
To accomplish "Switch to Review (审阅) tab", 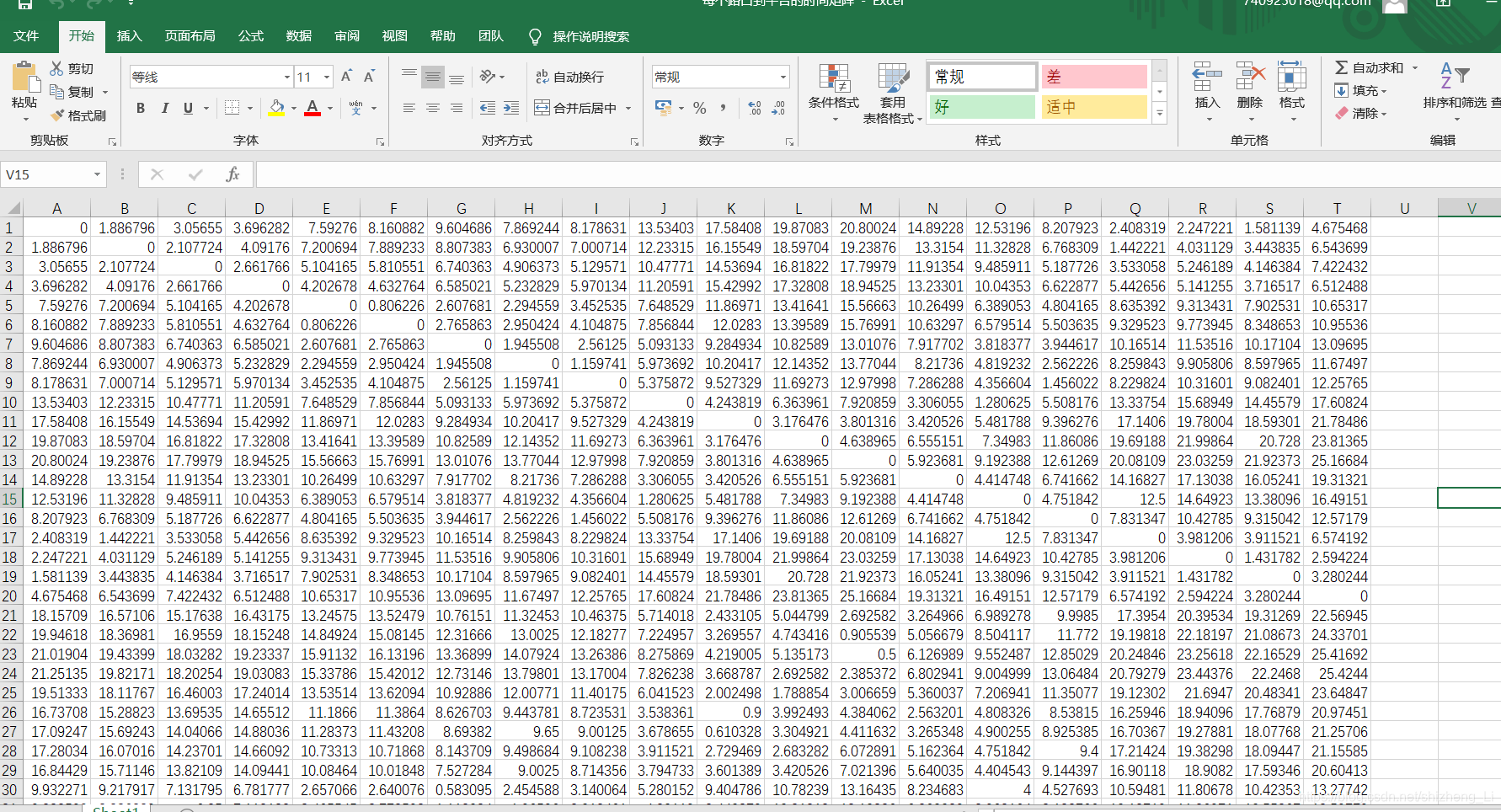I will click(x=347, y=36).
